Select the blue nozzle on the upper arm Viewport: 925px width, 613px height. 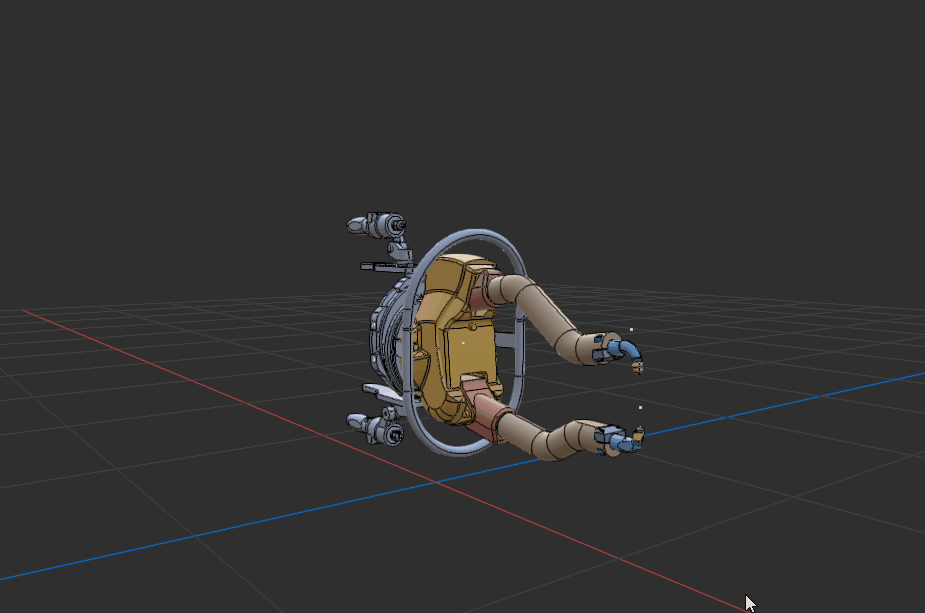(x=628, y=349)
